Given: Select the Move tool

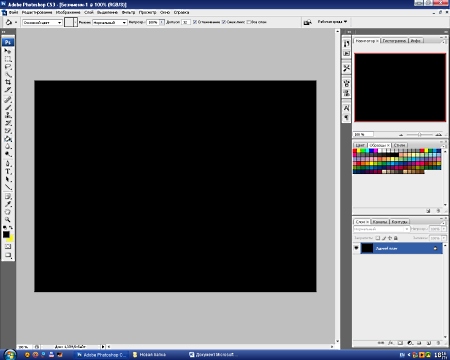Looking at the screenshot, I should pos(8,51).
